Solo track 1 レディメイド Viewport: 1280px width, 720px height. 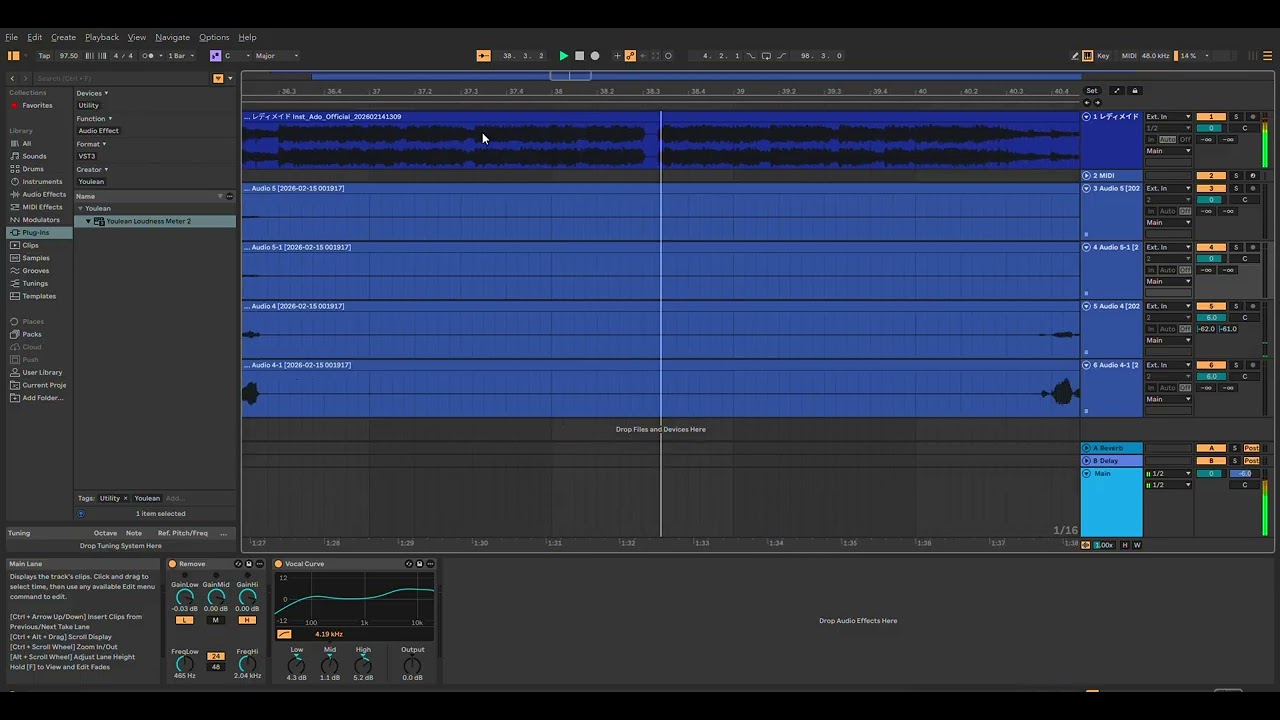pyautogui.click(x=1235, y=117)
